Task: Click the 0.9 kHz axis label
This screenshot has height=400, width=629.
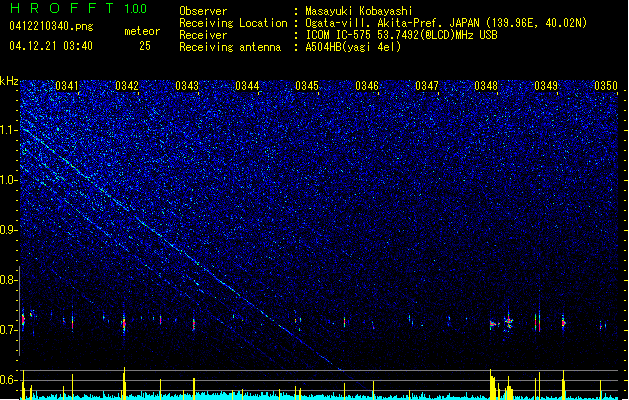Action: tap(9, 230)
